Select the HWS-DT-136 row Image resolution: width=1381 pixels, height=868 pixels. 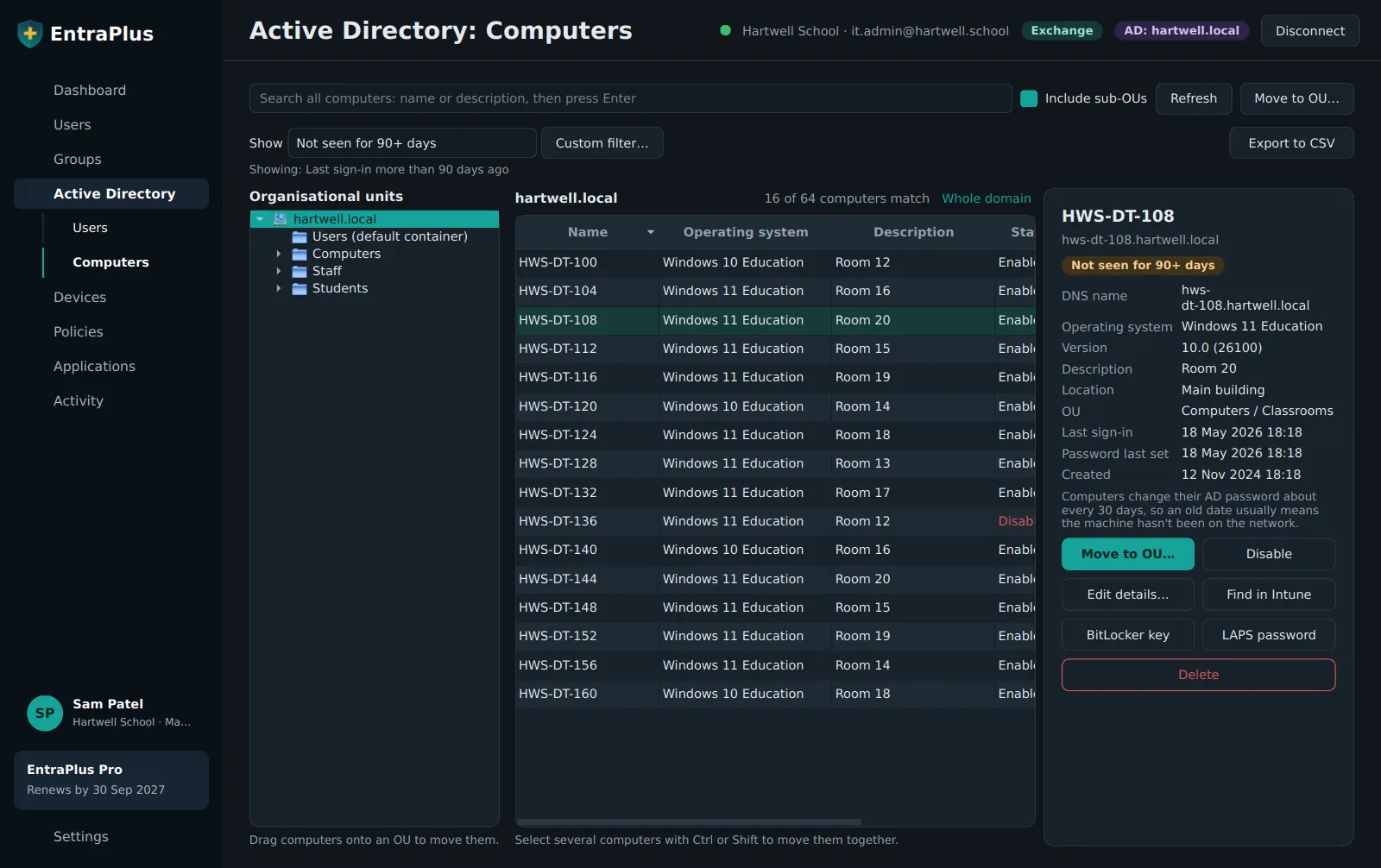(x=775, y=521)
